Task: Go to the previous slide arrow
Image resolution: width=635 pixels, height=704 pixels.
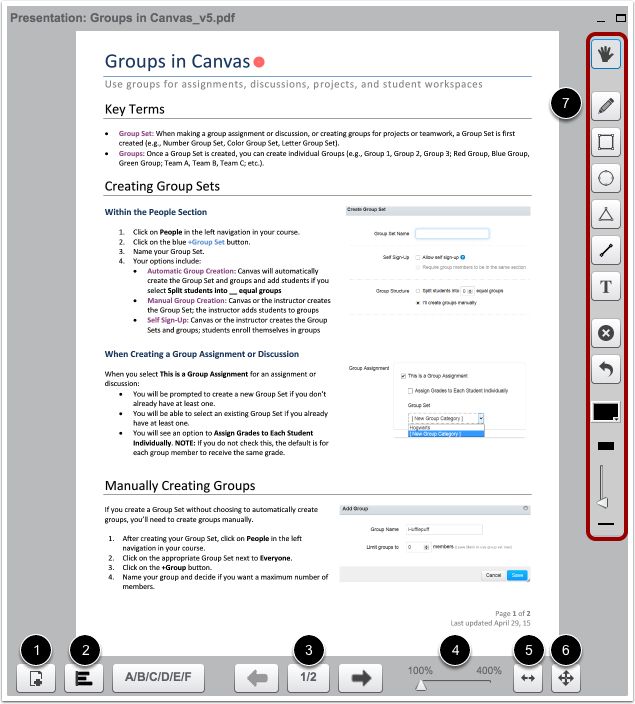Action: click(257, 678)
